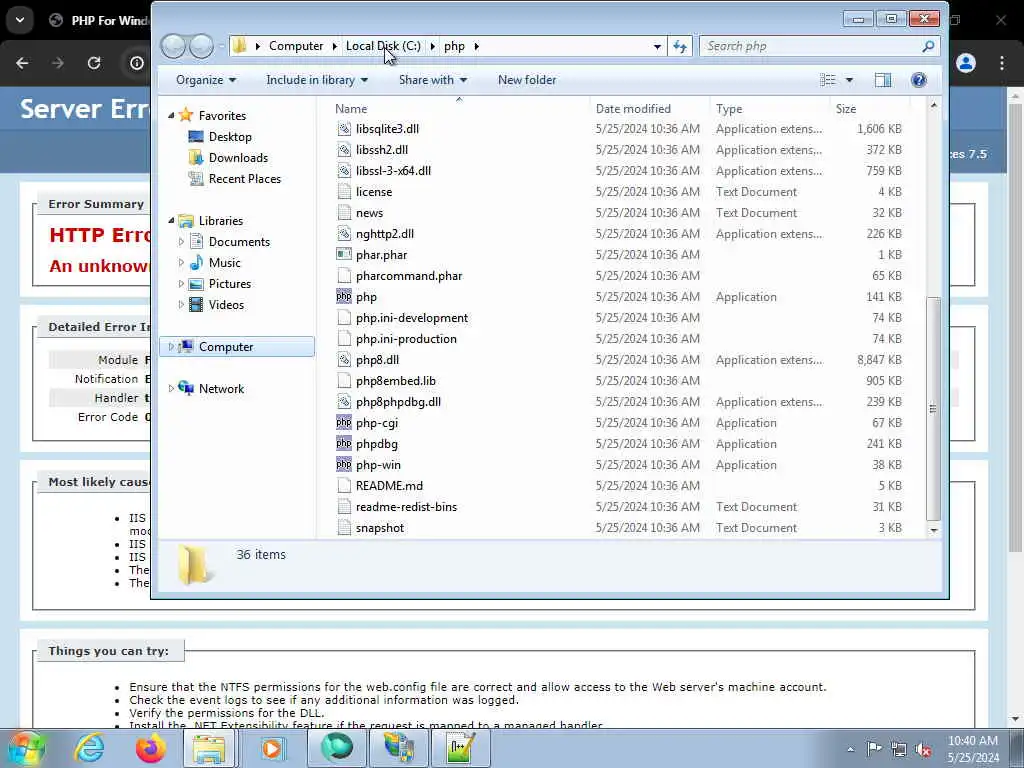Expand the Documents library tree node
Screen dimensions: 1024x768
(x=181, y=242)
